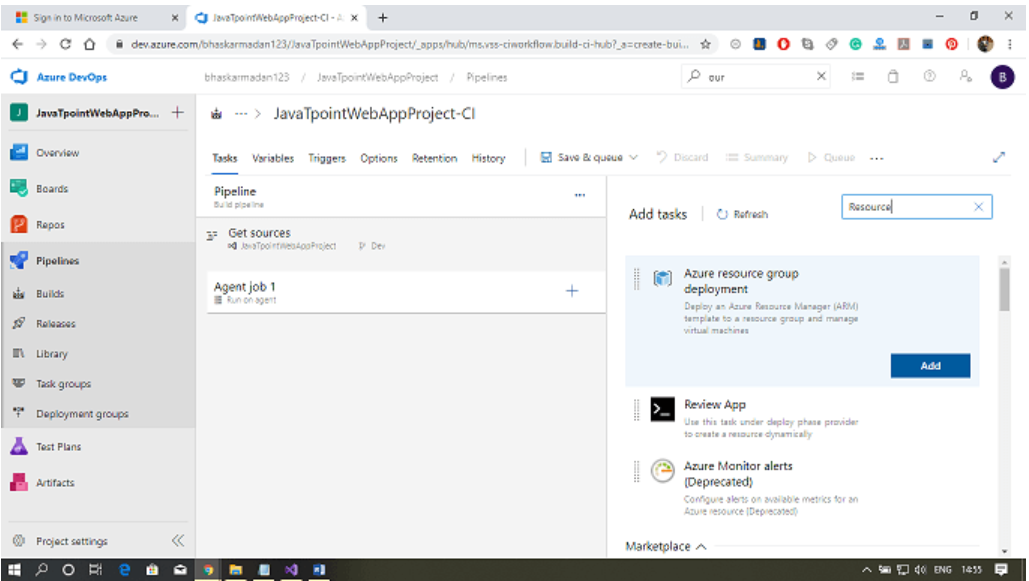Switch to the Variables tab

tap(272, 157)
